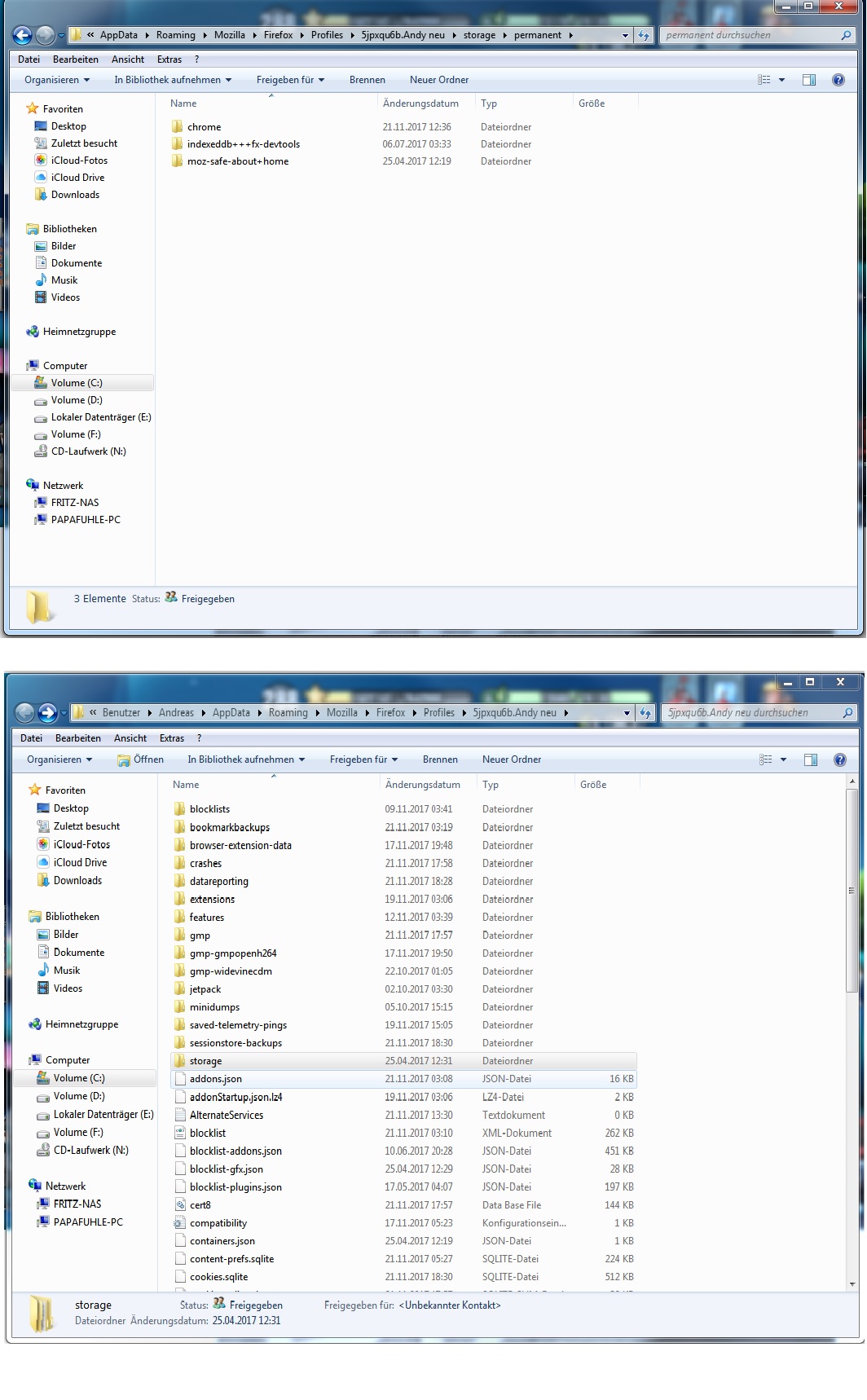Open Ansicht menu in top window
Viewport: 867px width, 1400px height.
128,59
